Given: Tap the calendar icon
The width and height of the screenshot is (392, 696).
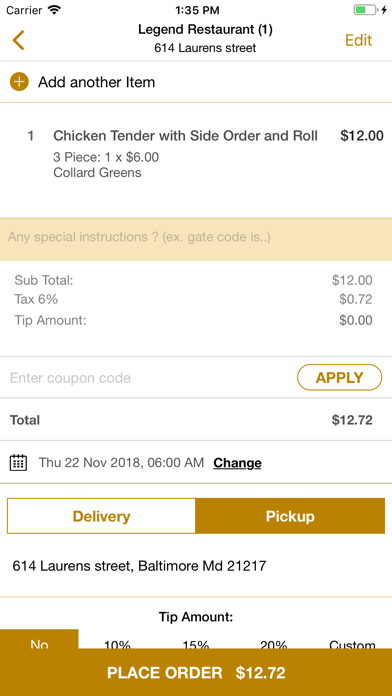Looking at the screenshot, I should point(18,463).
